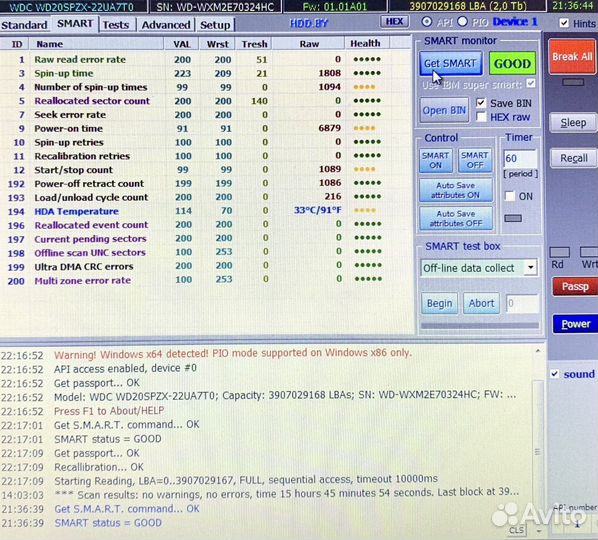
Task: Click the CLS clear log button
Action: pos(516,530)
